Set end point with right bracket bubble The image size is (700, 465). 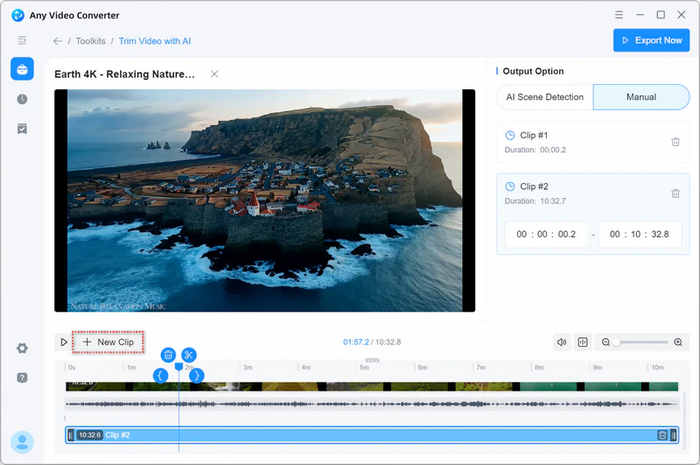(197, 375)
